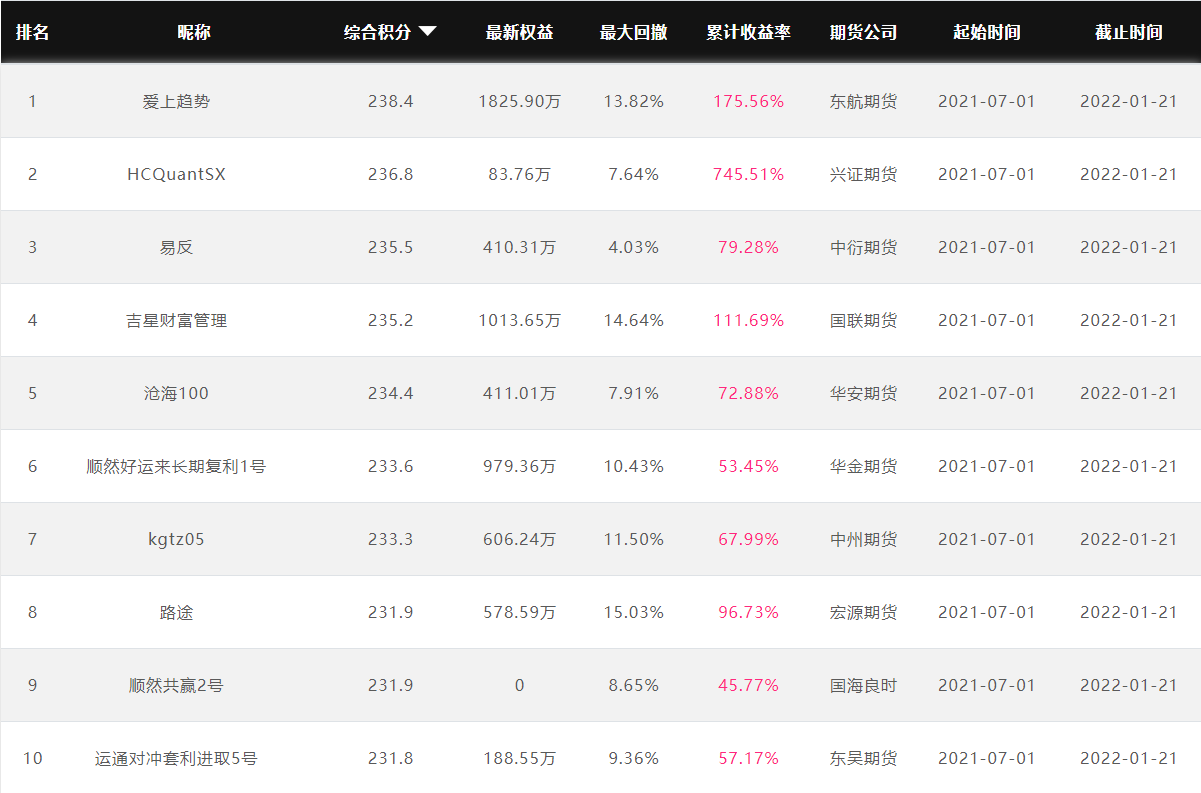Screen dimensions: 1201x793
Task: Select equity value 411.01万
Action: click(519, 393)
